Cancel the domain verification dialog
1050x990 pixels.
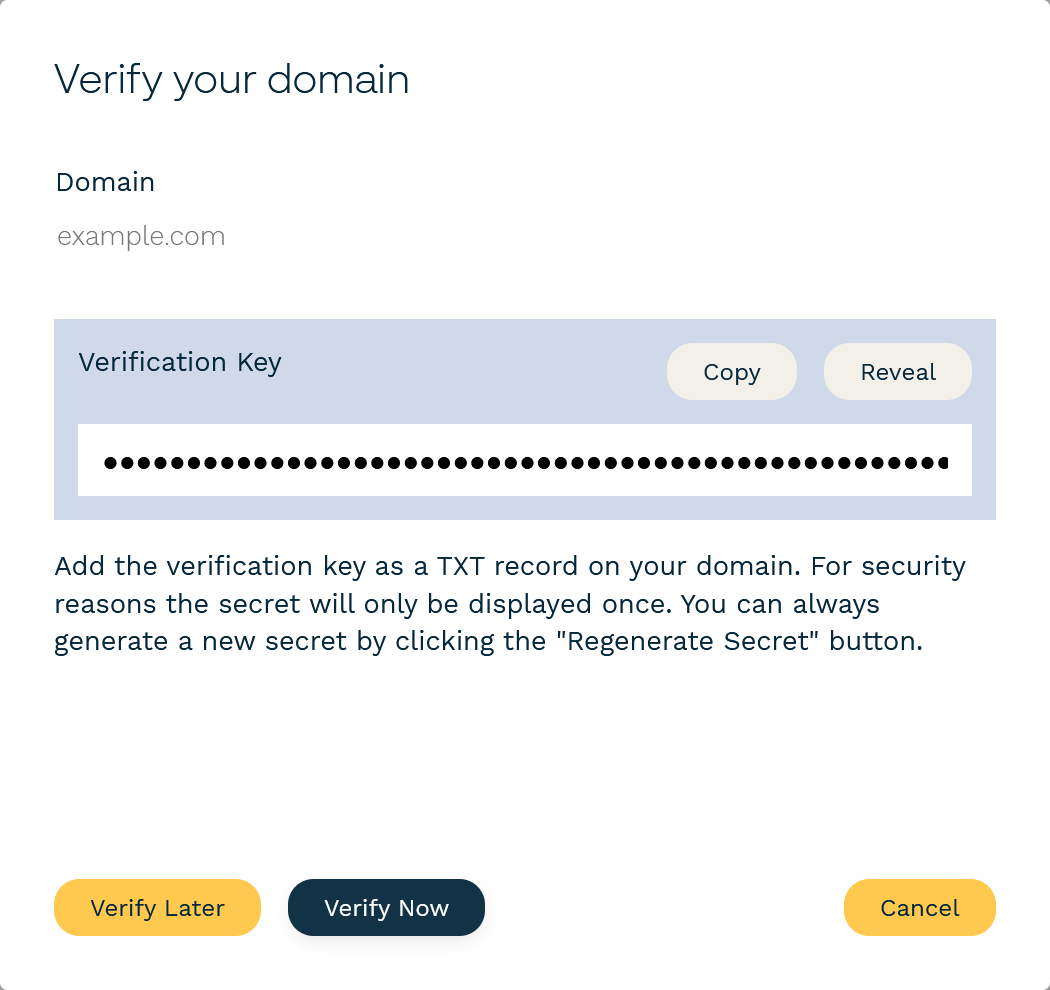919,907
